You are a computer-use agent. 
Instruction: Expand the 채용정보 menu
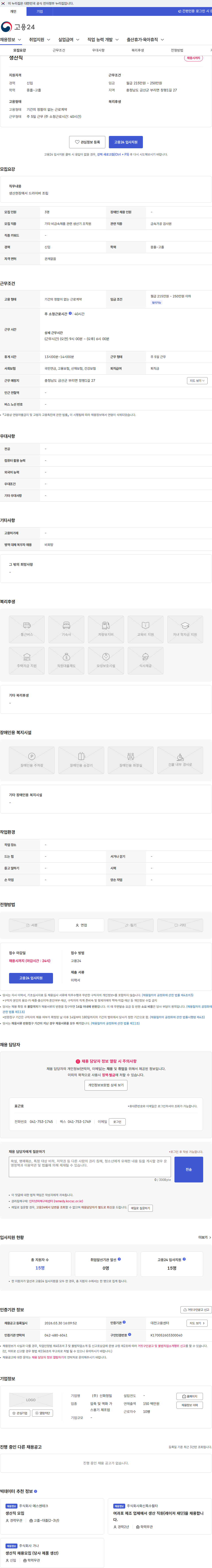(x=11, y=40)
